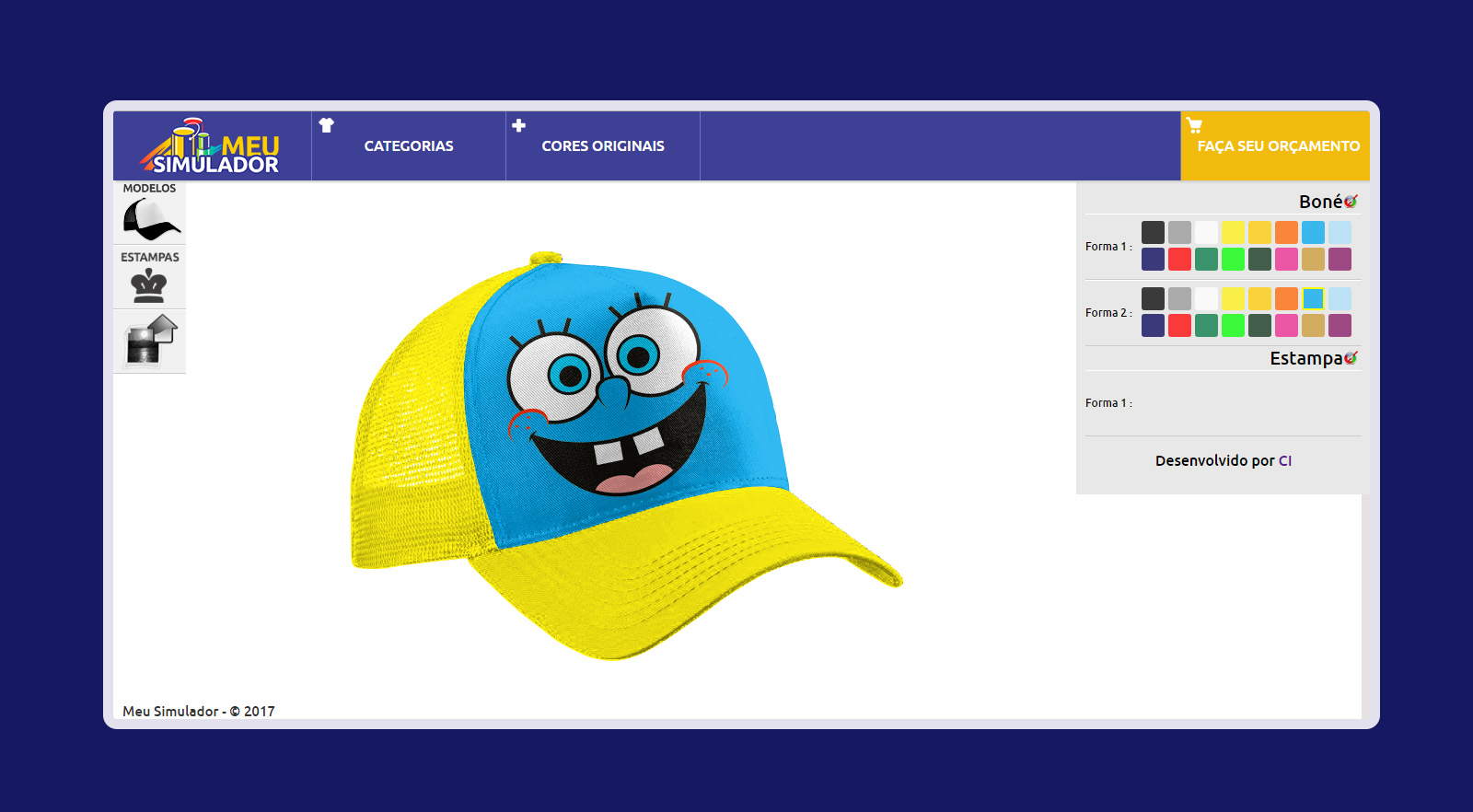Click the color wheel icon beside Boné
The image size is (1473, 812).
(1351, 202)
